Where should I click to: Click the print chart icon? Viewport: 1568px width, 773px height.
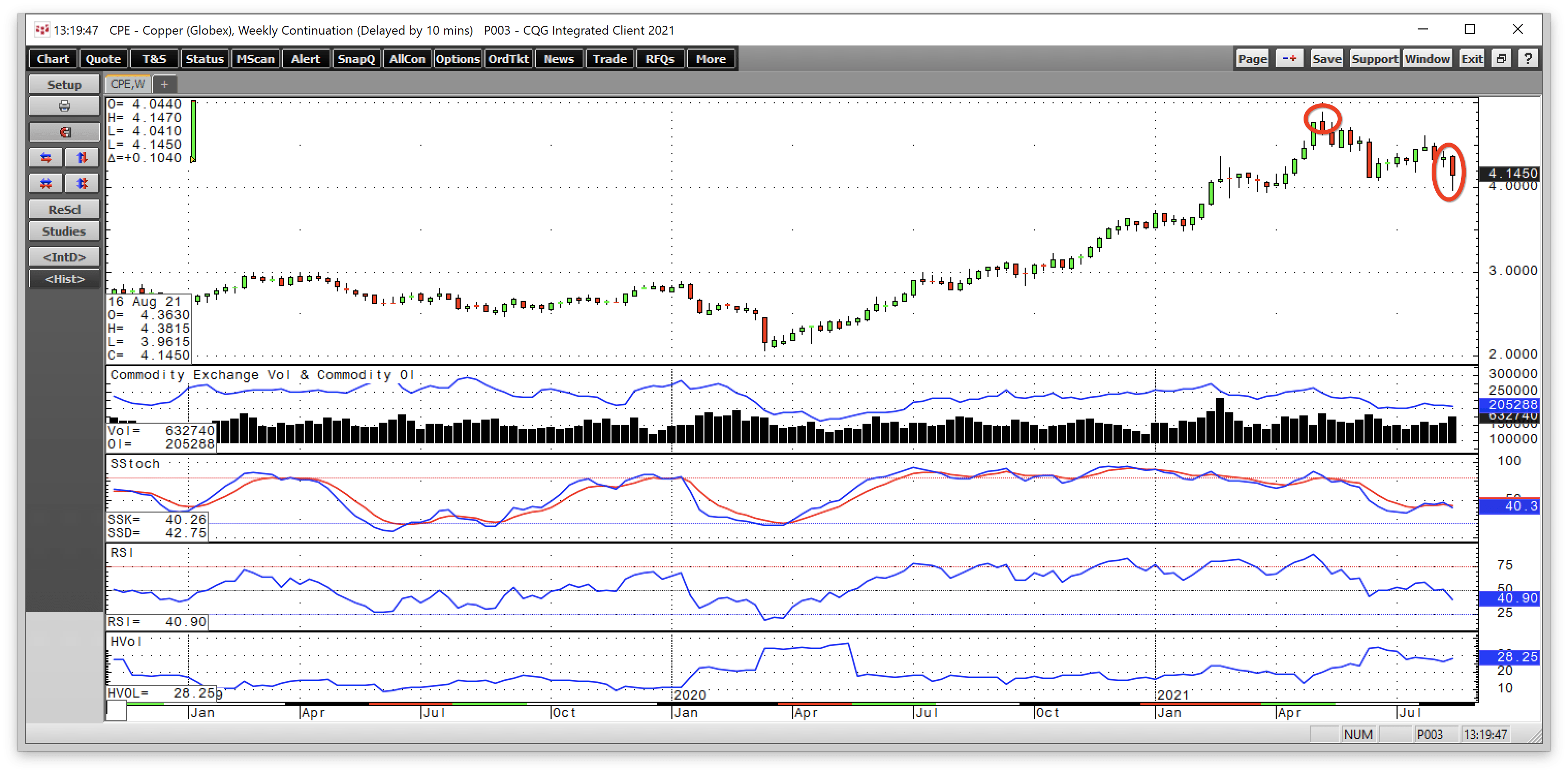pos(64,105)
